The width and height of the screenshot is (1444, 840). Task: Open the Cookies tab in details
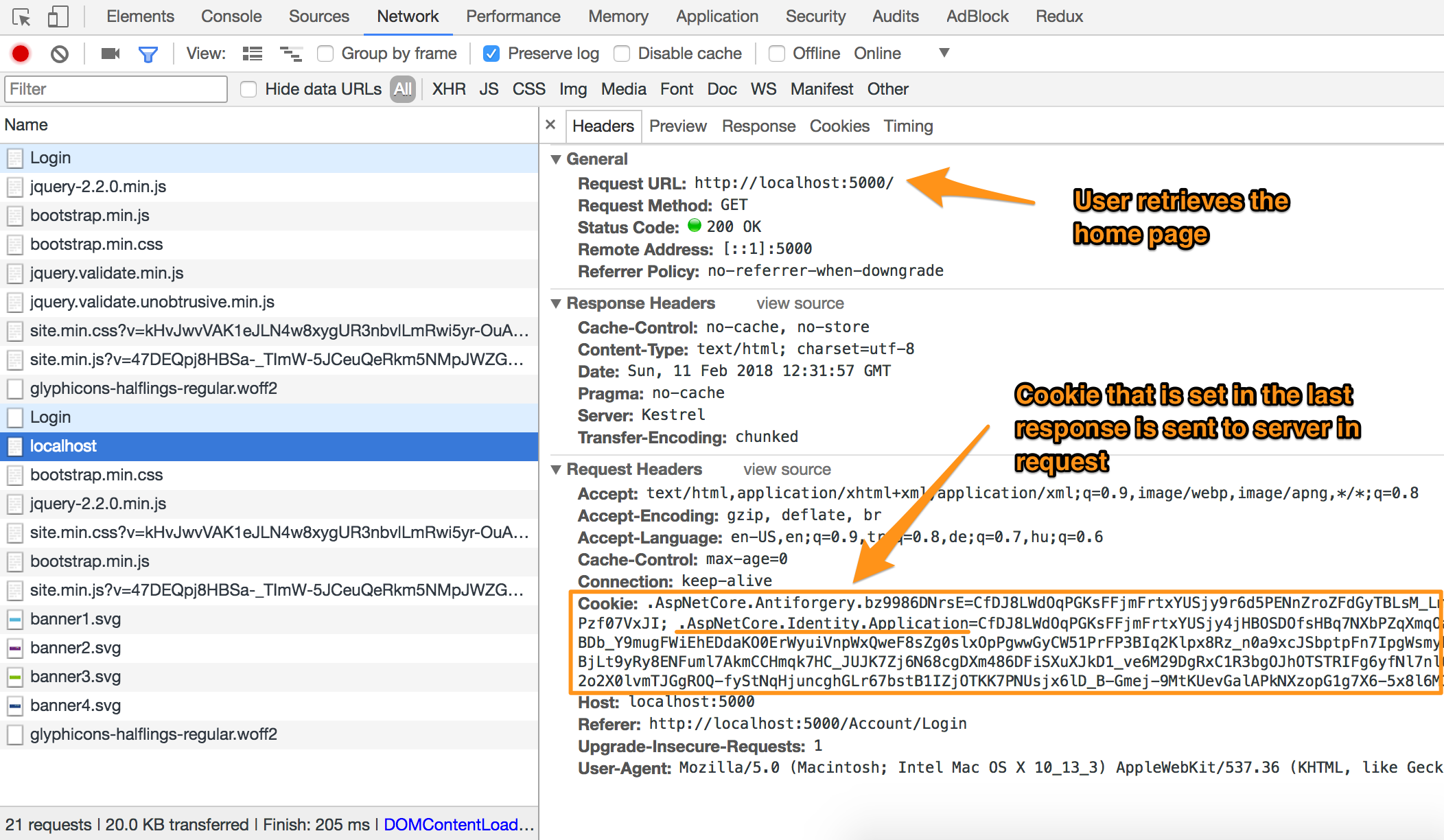[x=839, y=126]
